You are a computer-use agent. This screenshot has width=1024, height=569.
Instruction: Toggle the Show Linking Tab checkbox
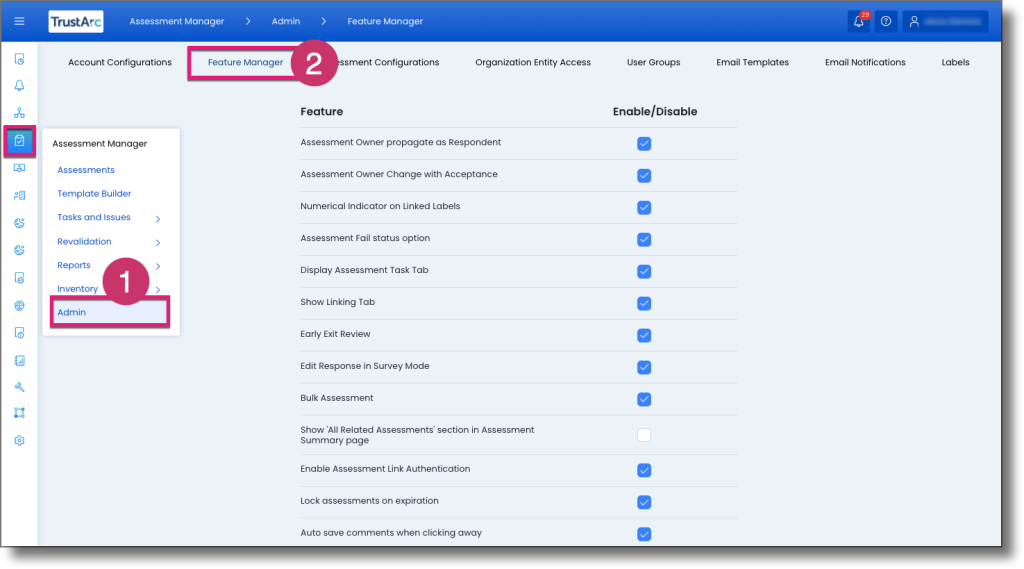click(x=644, y=303)
